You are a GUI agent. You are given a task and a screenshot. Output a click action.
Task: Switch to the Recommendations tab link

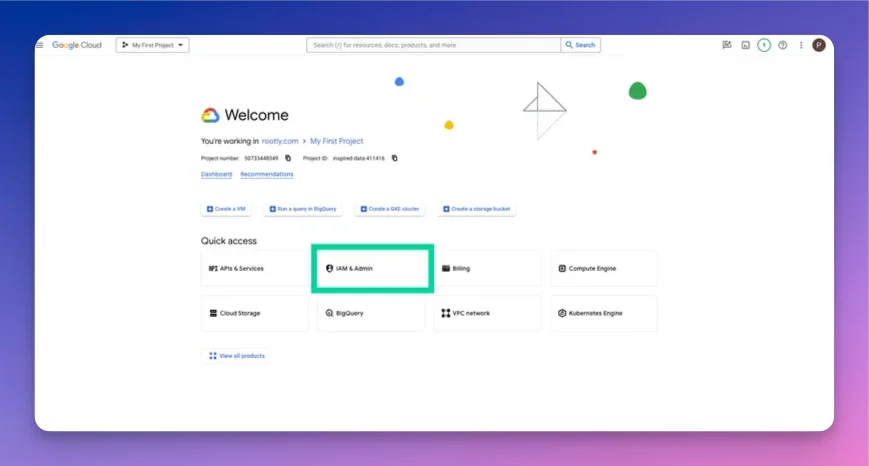point(267,174)
